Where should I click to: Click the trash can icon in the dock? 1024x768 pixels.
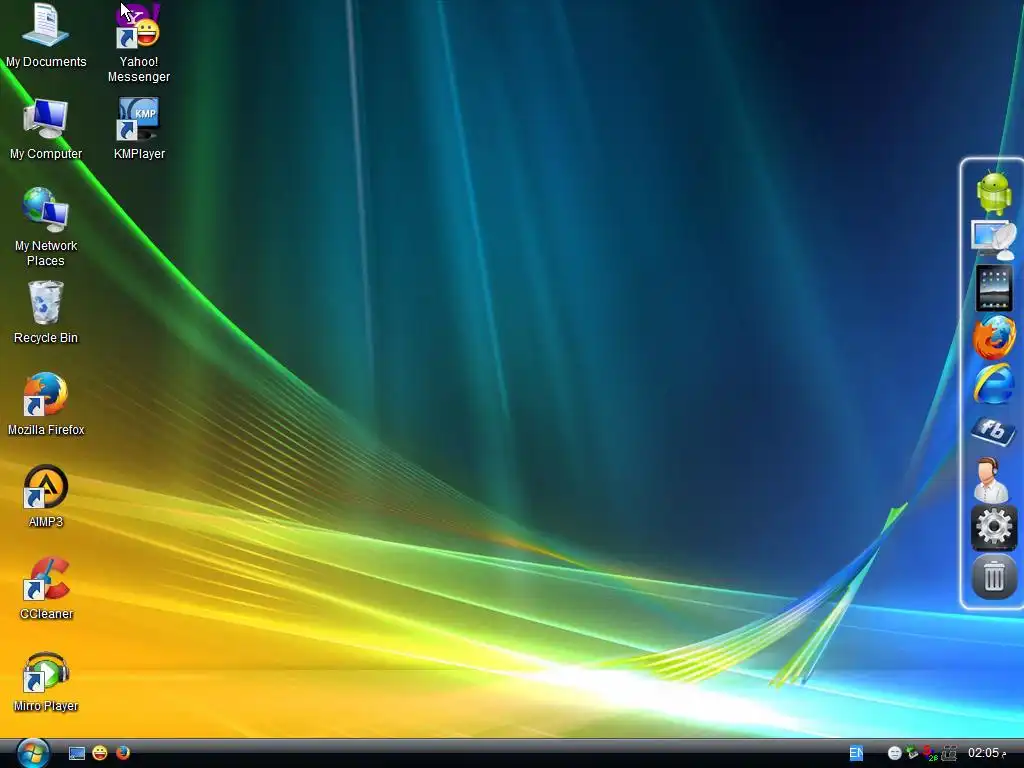pos(994,577)
